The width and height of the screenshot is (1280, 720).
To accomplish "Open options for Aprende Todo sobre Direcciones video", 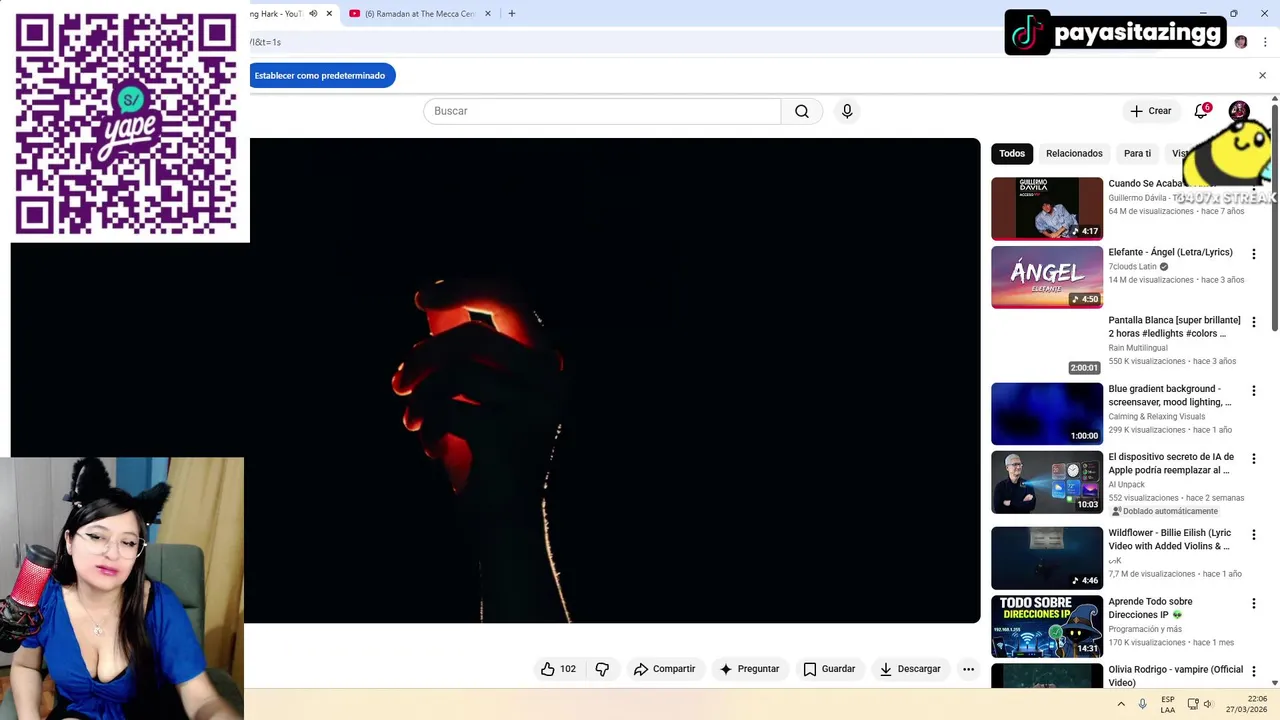I will [1253, 604].
